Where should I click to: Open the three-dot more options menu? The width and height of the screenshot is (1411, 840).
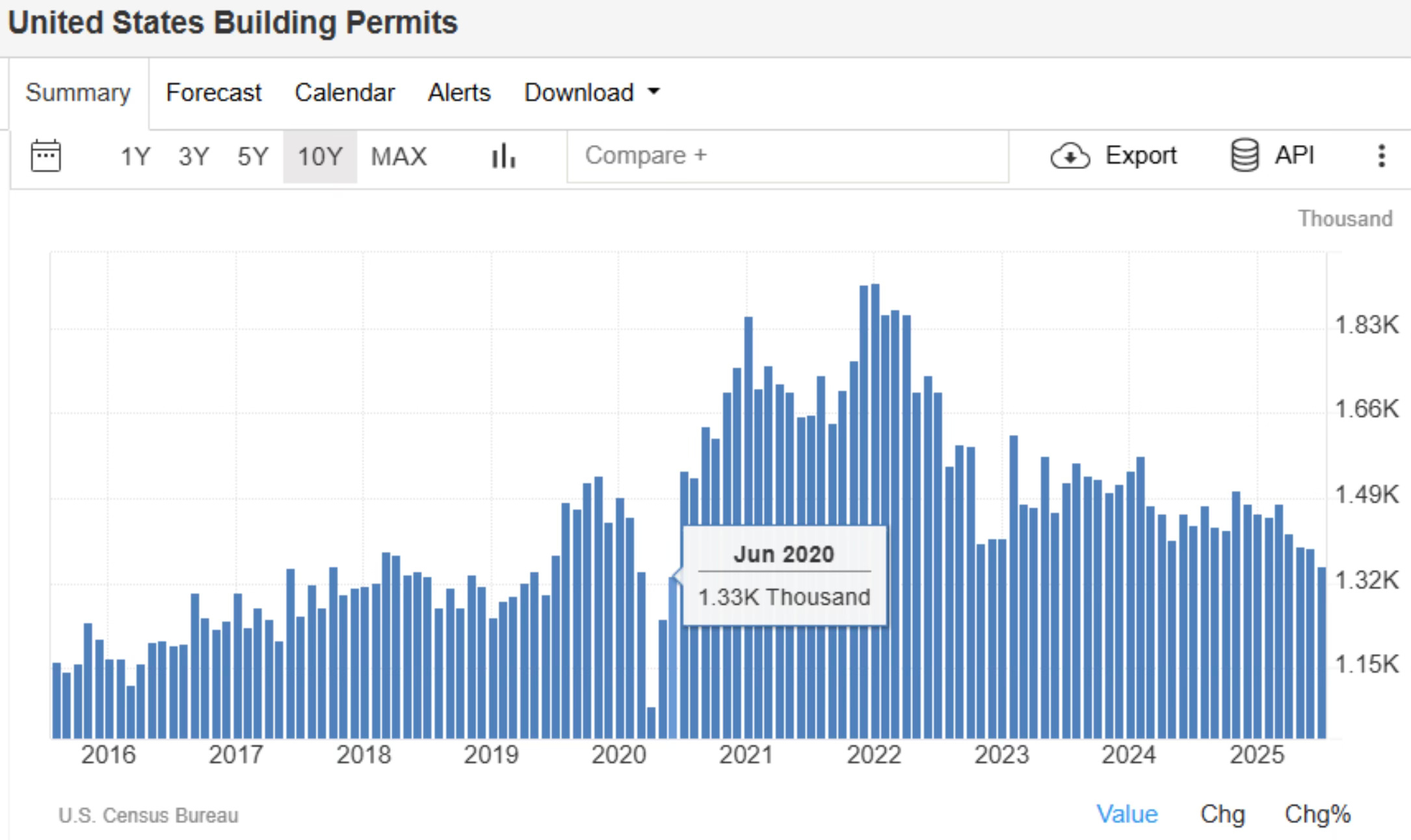(1381, 156)
